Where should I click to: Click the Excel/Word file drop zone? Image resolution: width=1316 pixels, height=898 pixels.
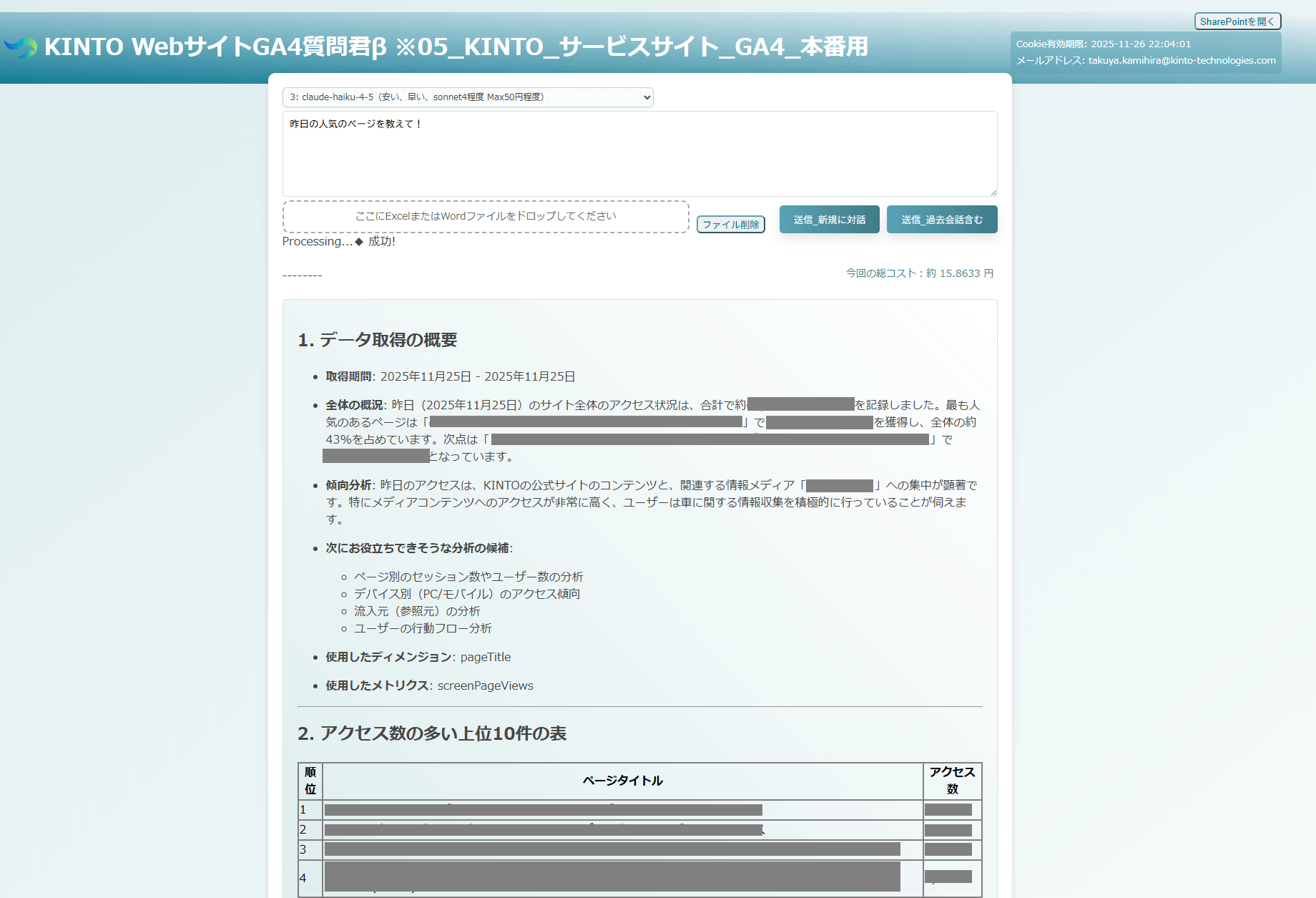pyautogui.click(x=485, y=216)
